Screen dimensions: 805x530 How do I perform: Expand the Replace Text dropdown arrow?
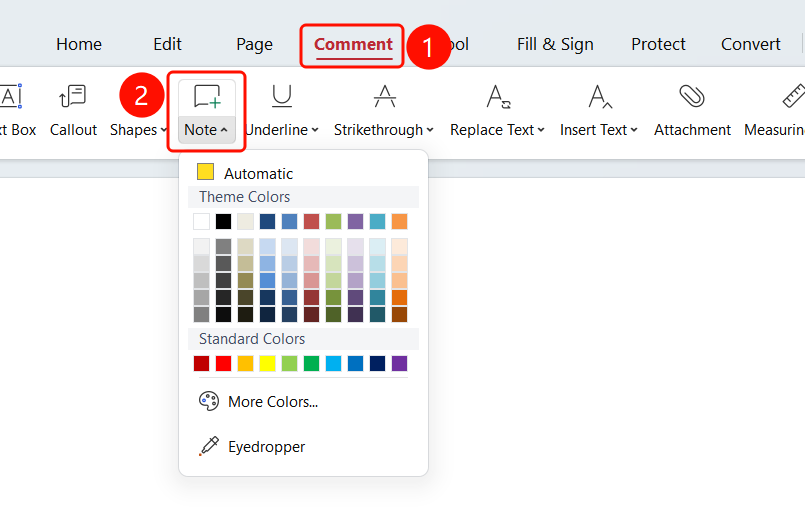click(541, 130)
